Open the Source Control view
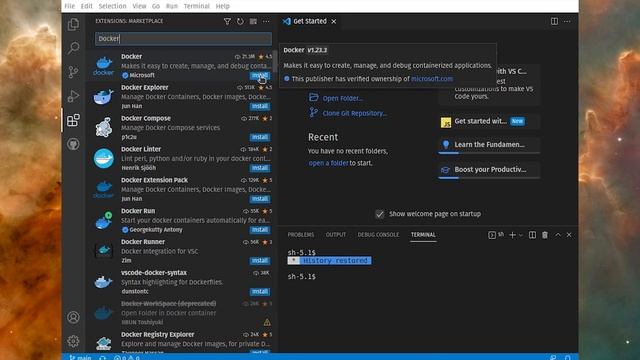The image size is (640, 360). click(x=73, y=72)
